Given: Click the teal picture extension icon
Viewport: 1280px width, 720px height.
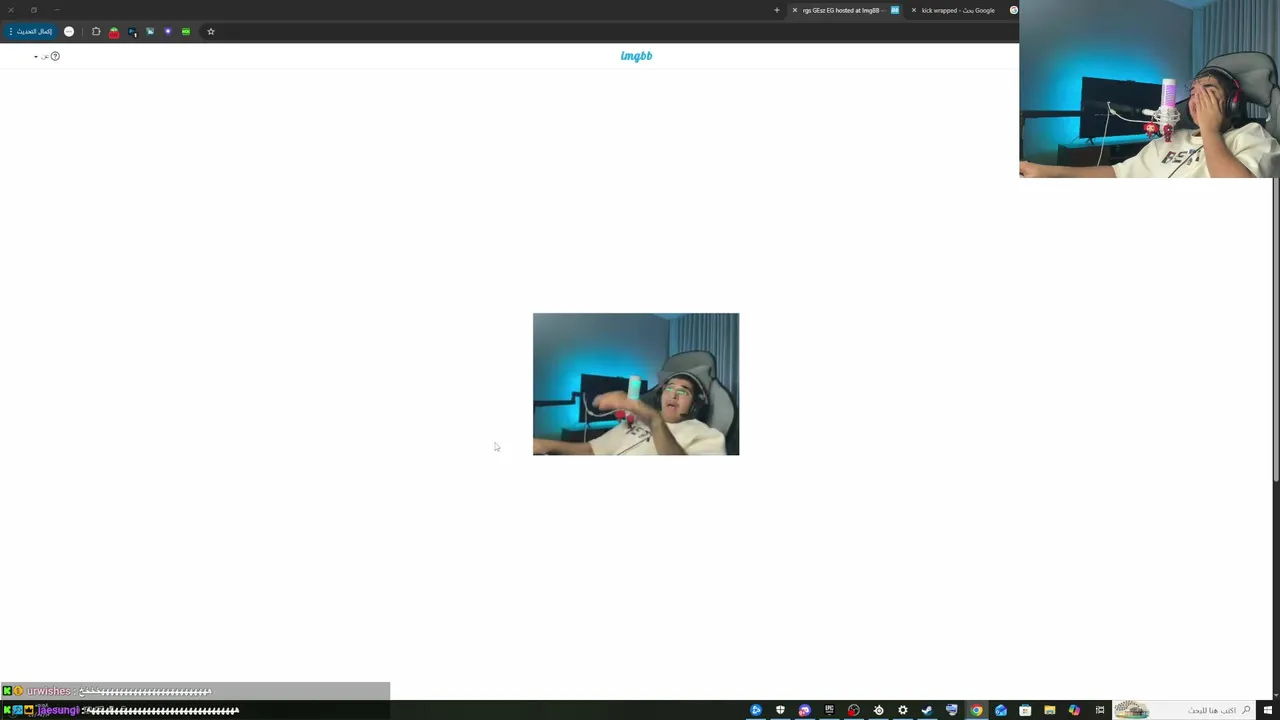Looking at the screenshot, I should (150, 31).
